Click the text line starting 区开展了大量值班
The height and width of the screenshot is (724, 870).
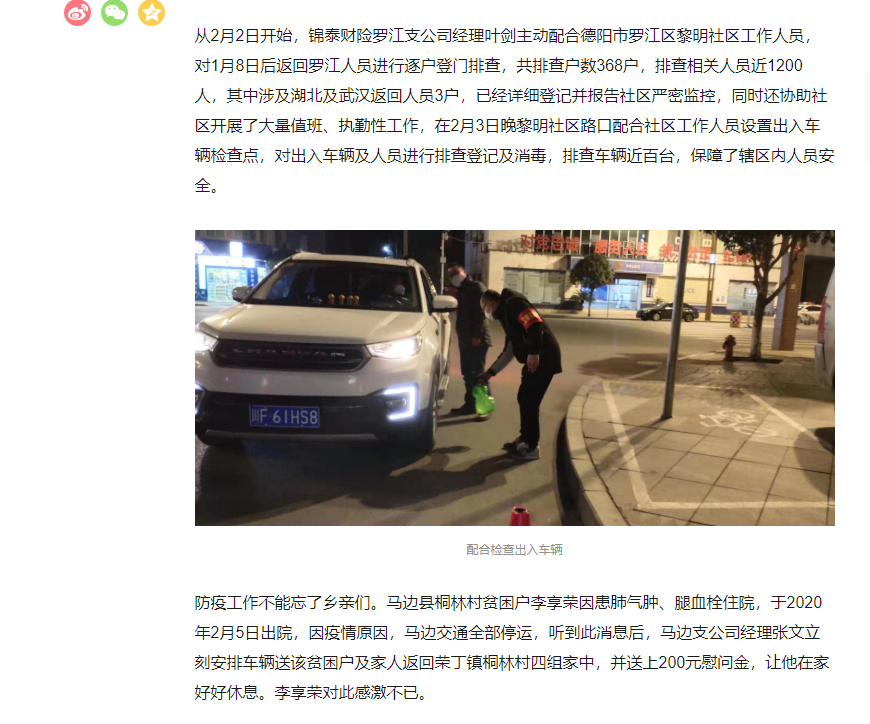point(507,126)
